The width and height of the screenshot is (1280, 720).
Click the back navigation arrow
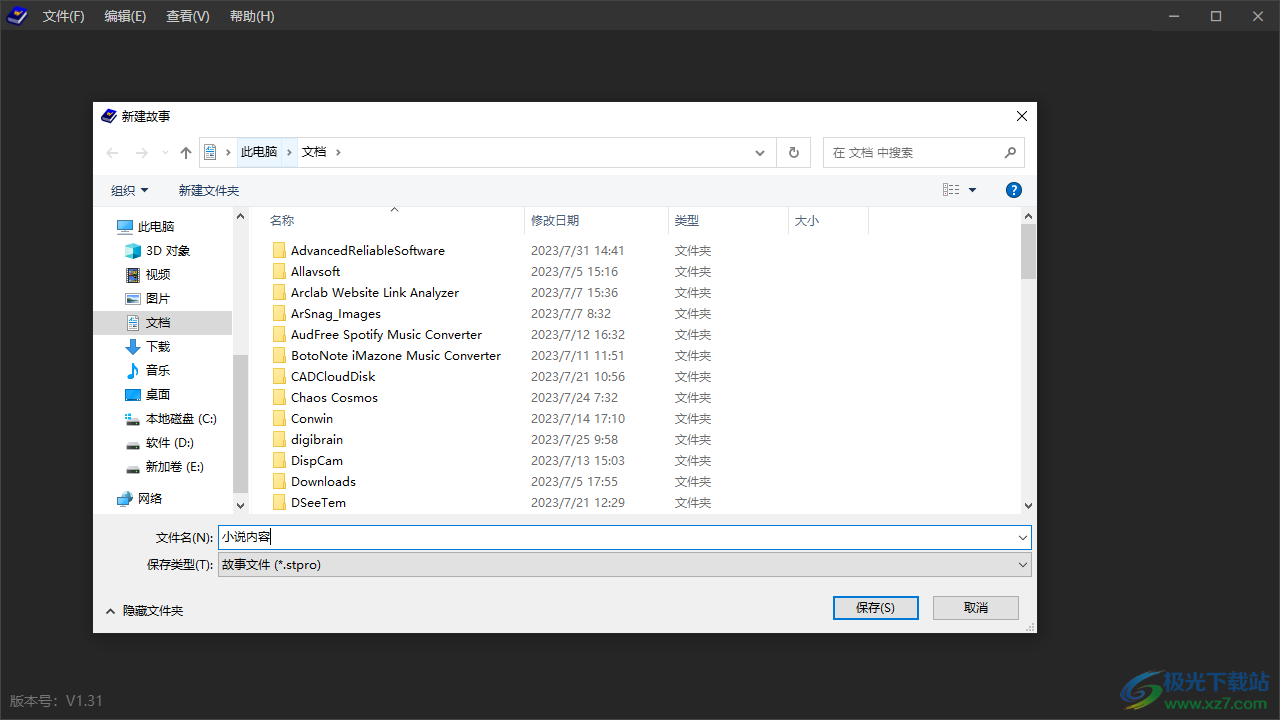[x=112, y=153]
